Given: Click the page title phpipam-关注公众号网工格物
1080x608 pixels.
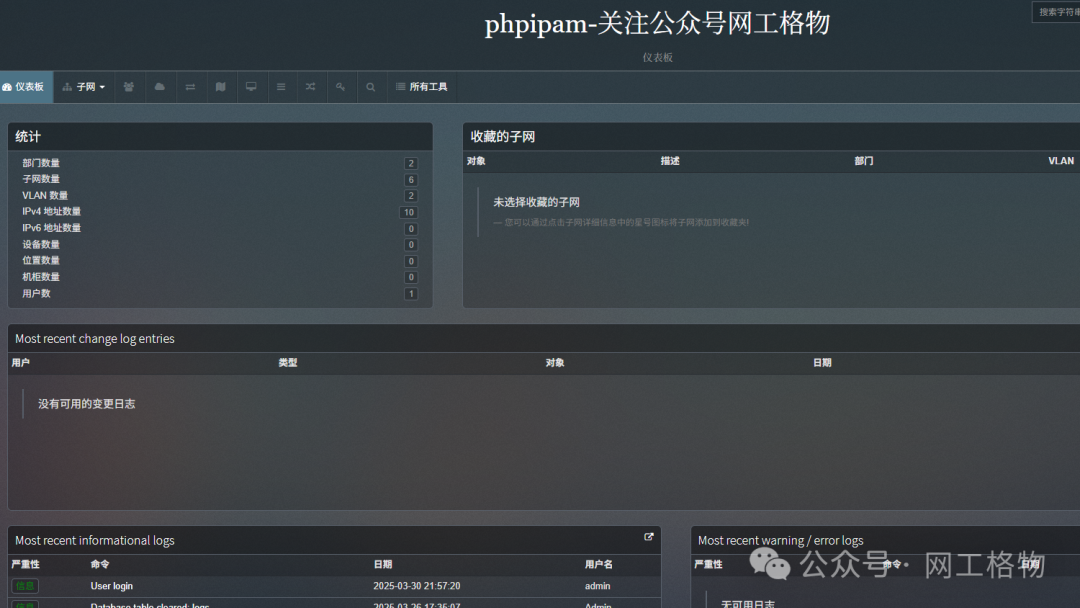Looking at the screenshot, I should (657, 23).
